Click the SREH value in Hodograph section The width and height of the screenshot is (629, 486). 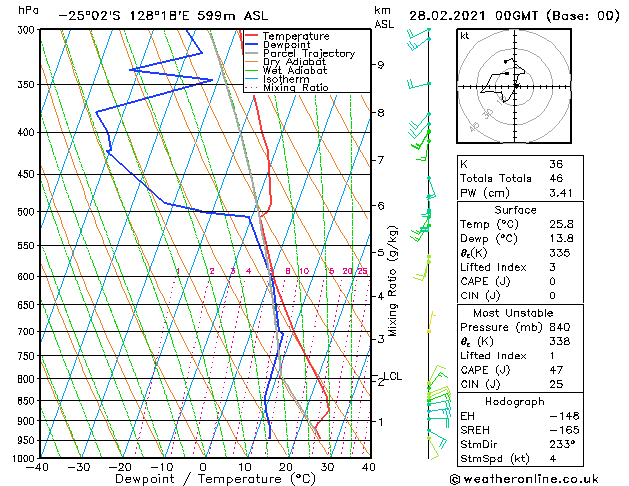pyautogui.click(x=564, y=430)
